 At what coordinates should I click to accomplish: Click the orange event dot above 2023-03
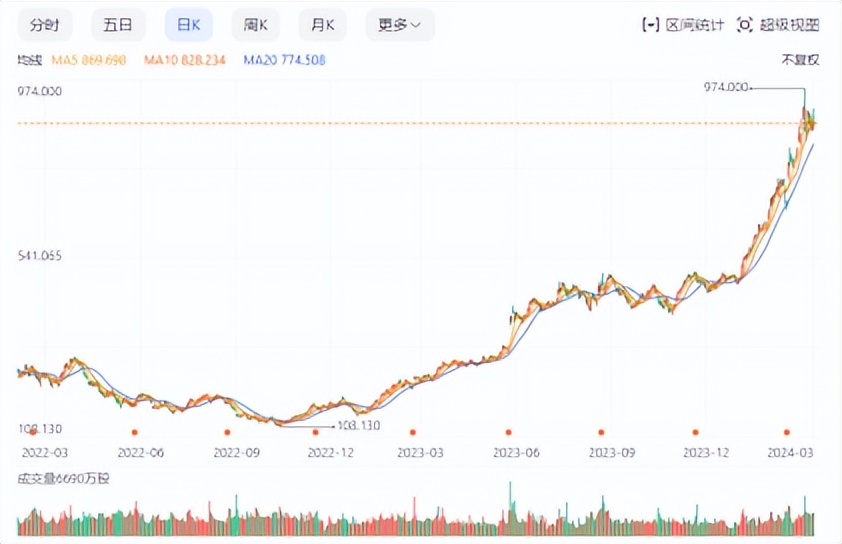pos(413,432)
